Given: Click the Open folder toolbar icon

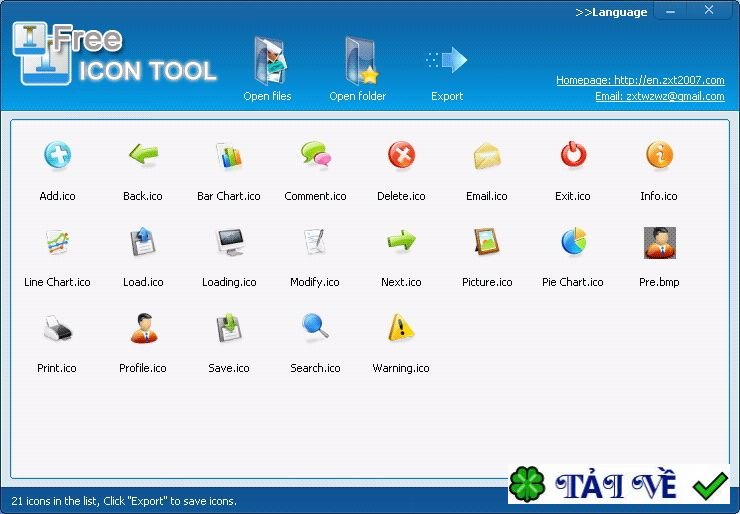Looking at the screenshot, I should [x=362, y=60].
